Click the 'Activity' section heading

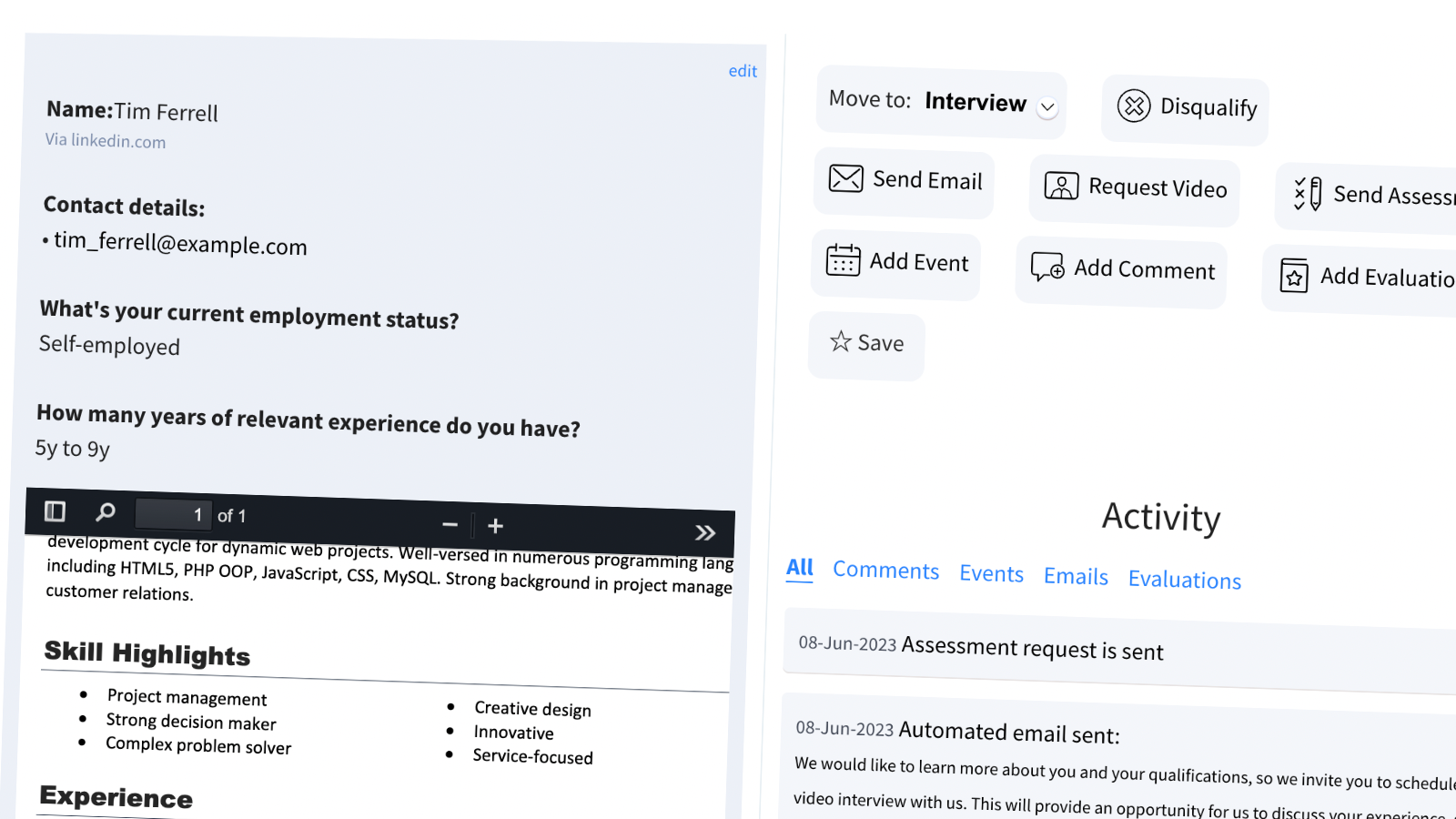(1161, 517)
